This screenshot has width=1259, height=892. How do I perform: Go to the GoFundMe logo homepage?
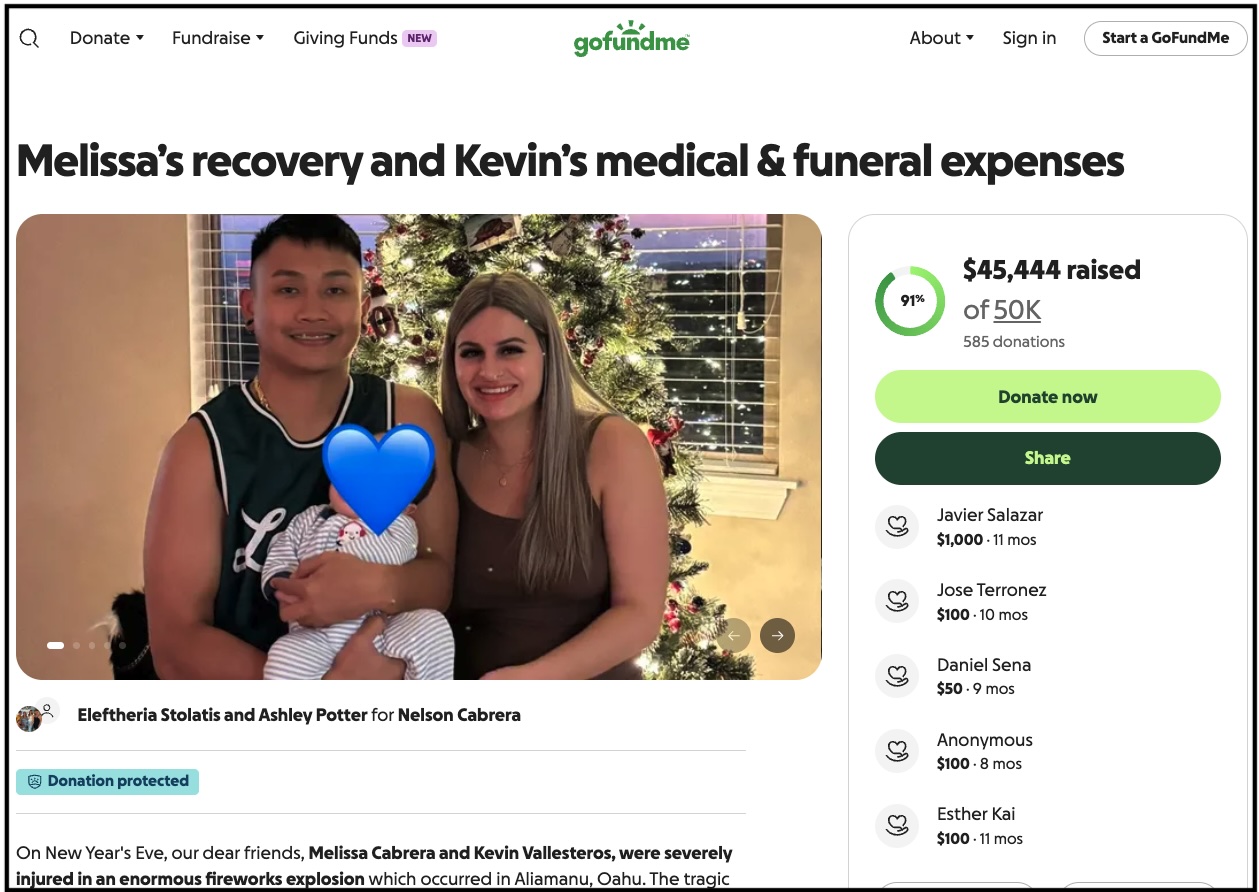pos(631,38)
